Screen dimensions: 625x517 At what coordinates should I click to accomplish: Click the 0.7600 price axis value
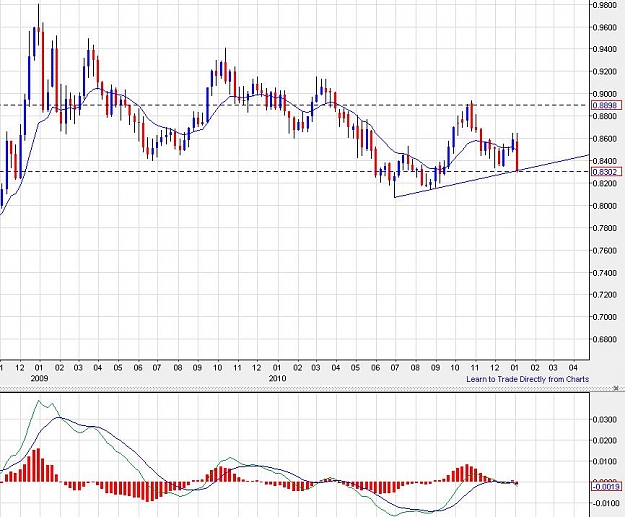pos(604,251)
